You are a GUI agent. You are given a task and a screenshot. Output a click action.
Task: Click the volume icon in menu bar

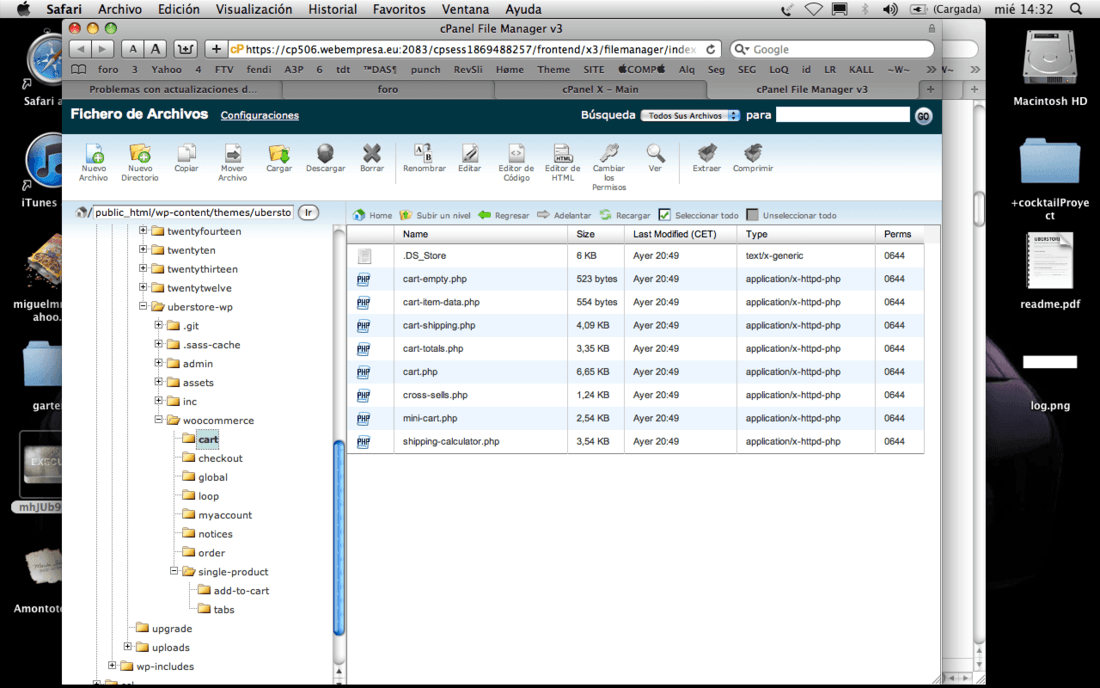click(x=890, y=9)
